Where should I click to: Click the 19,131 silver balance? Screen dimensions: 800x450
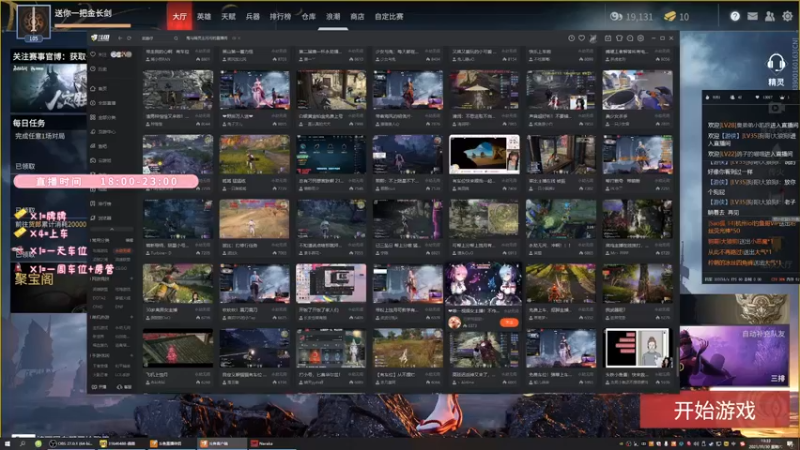point(639,17)
